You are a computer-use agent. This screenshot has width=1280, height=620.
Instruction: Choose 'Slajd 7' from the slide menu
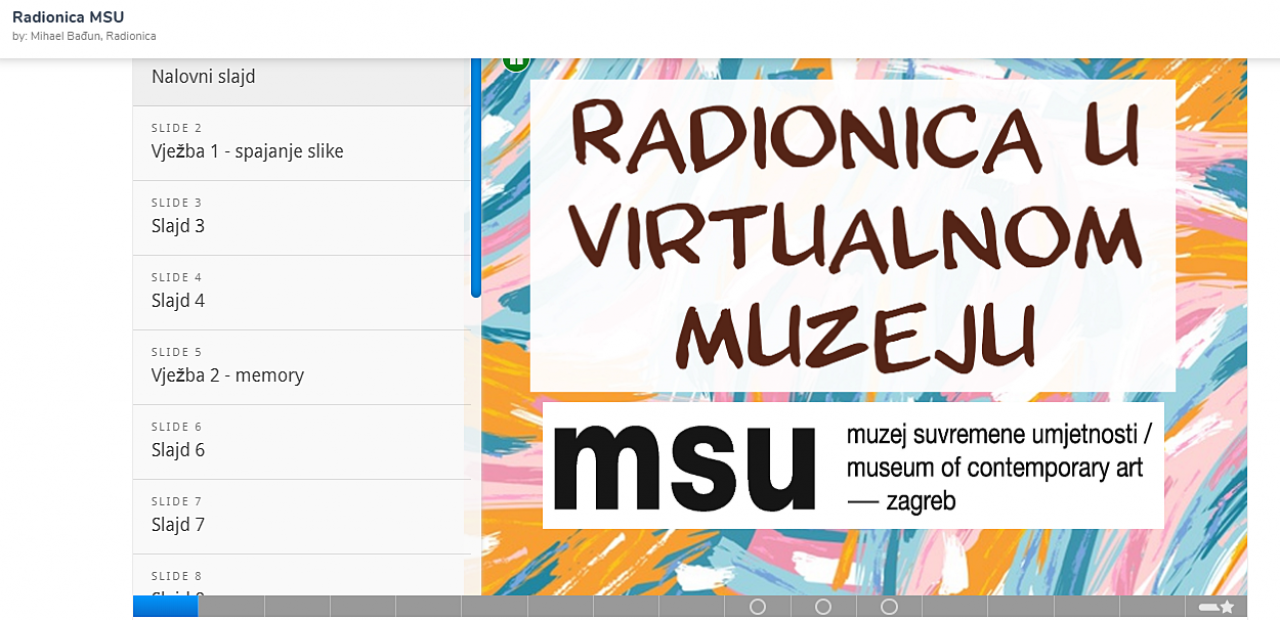click(302, 517)
